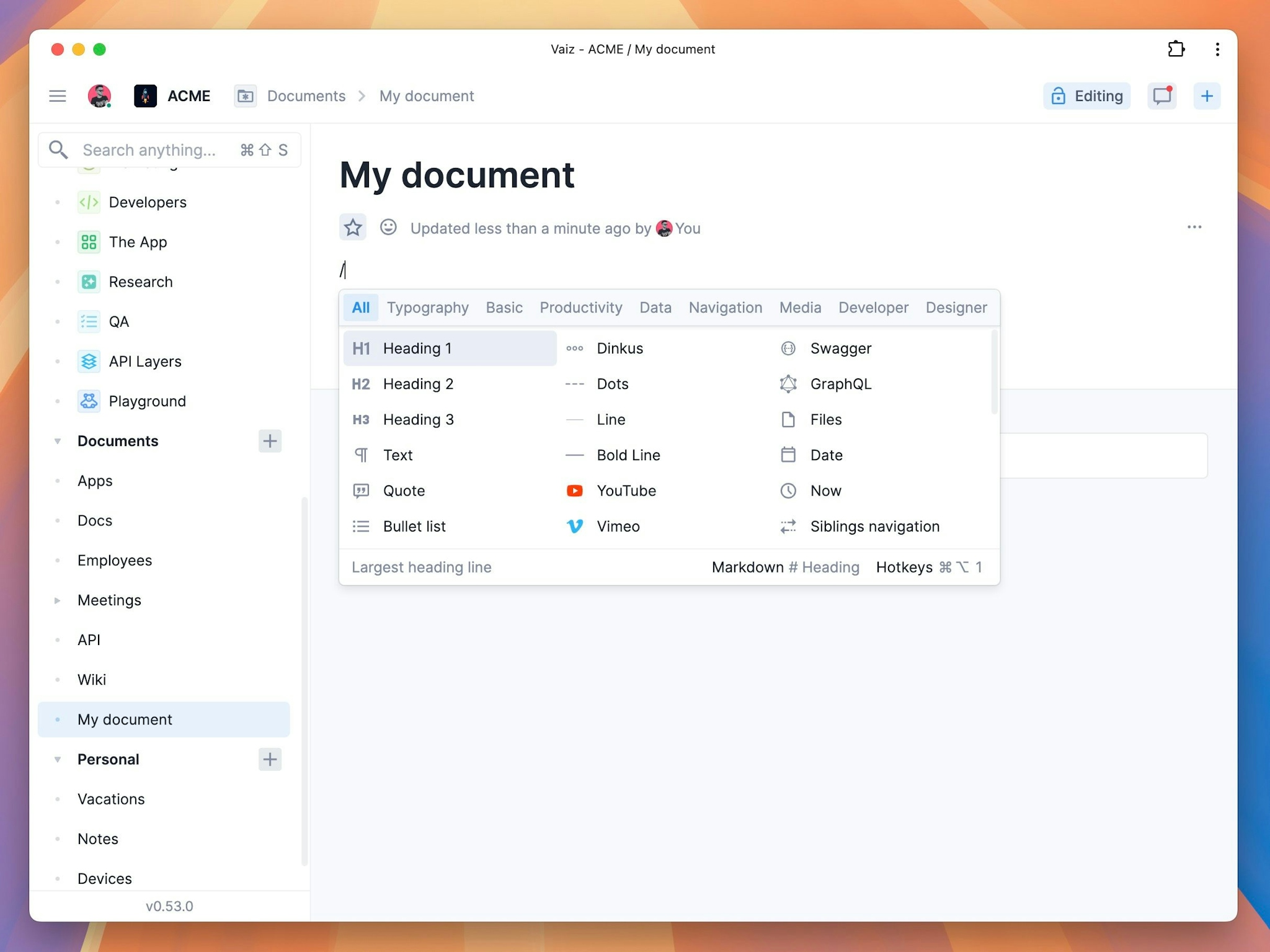This screenshot has height=952, width=1270.
Task: Click the Heading 1 block type icon
Action: point(361,348)
